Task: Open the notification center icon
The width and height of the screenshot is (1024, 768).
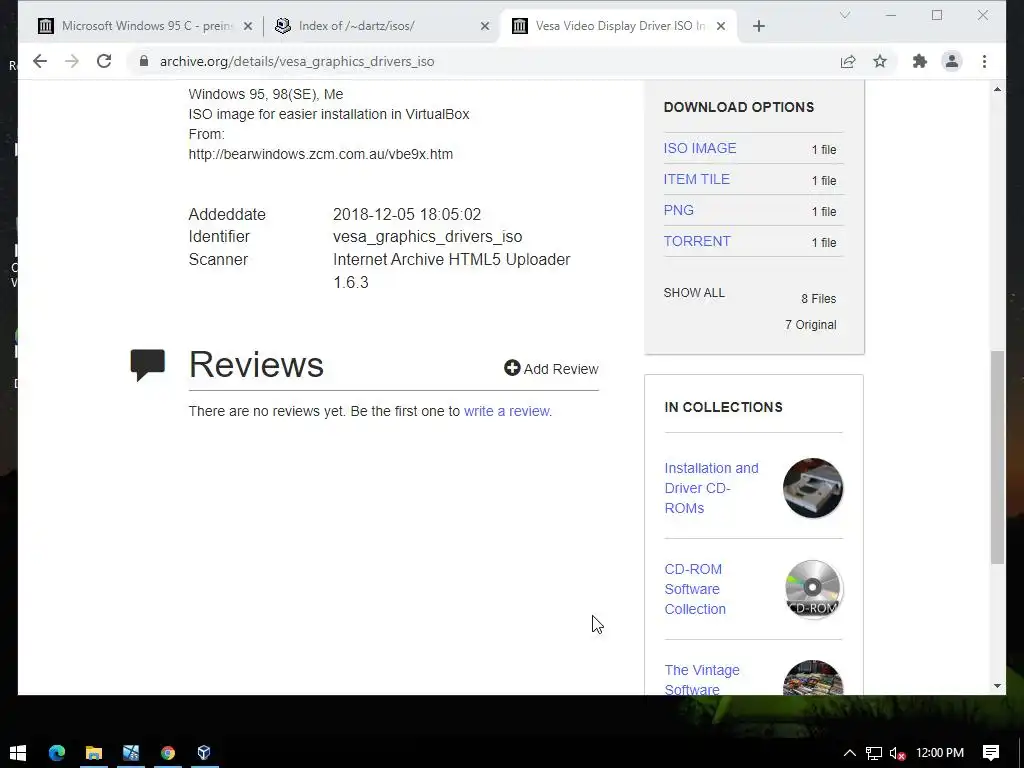Action: coord(991,753)
